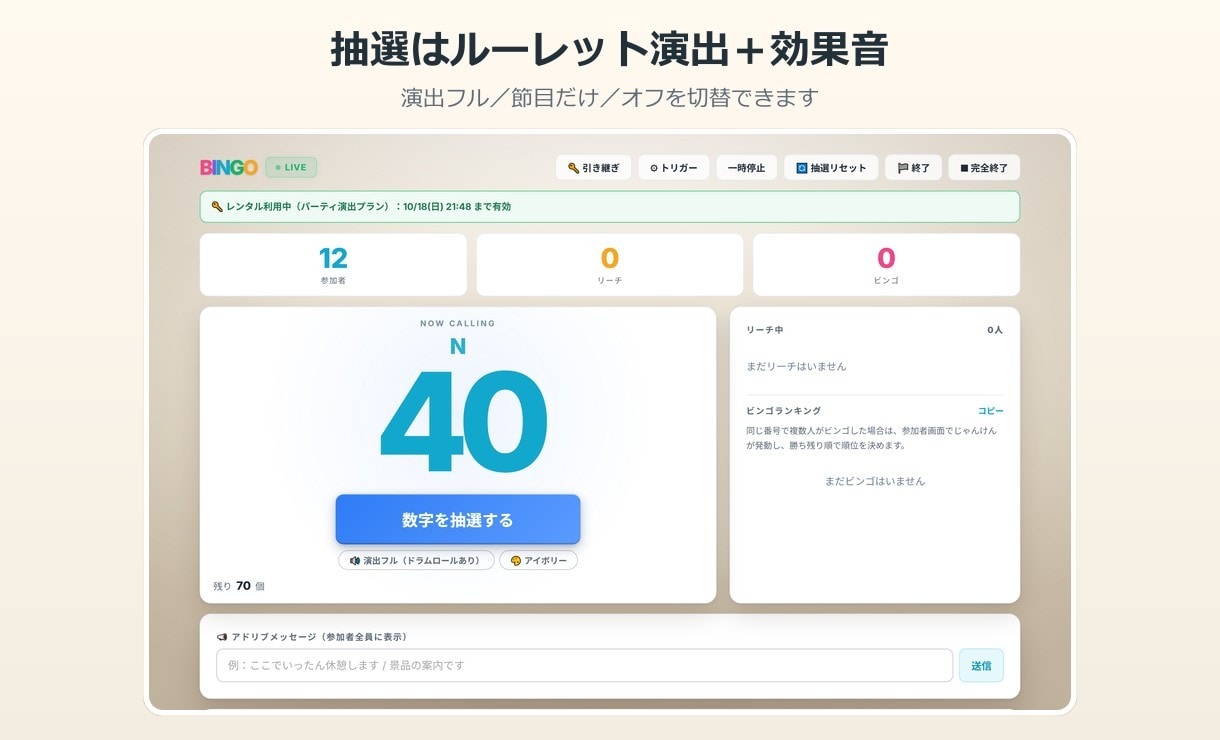
Task: Click the flag icon in 終了 button
Action: coord(903,168)
